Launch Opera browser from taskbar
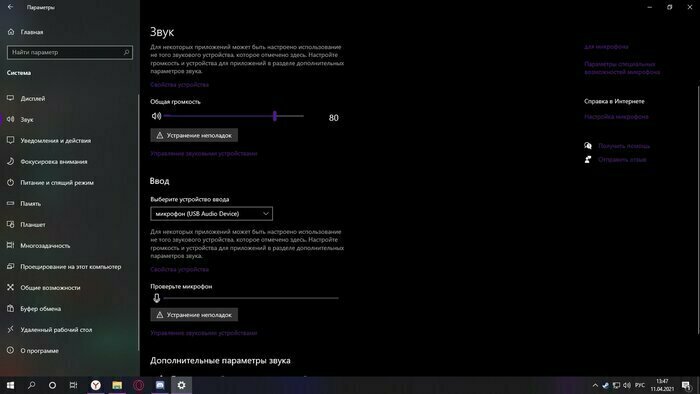This screenshot has height=394, width=700. 138,385
